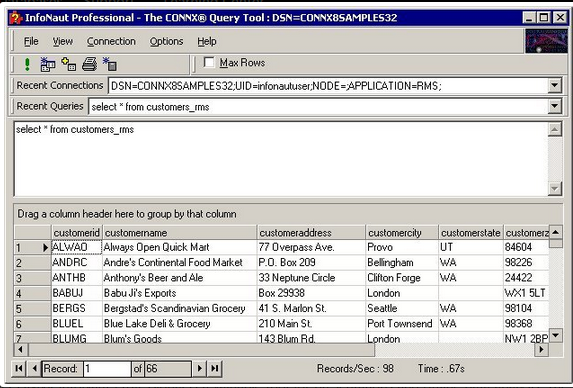Open the Options menu
The height and width of the screenshot is (388, 573).
pos(166,42)
